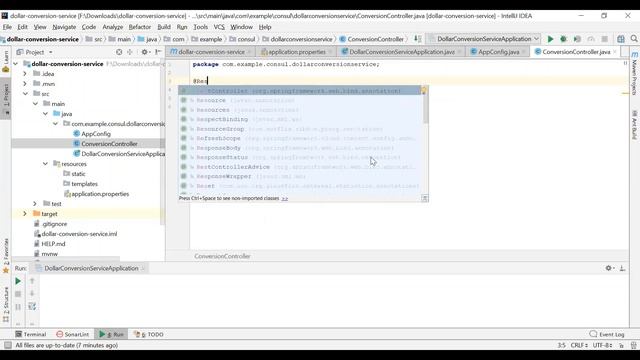Click the Stop icon in main toolbar
Viewport: 640px width, 360px height.
pos(604,39)
